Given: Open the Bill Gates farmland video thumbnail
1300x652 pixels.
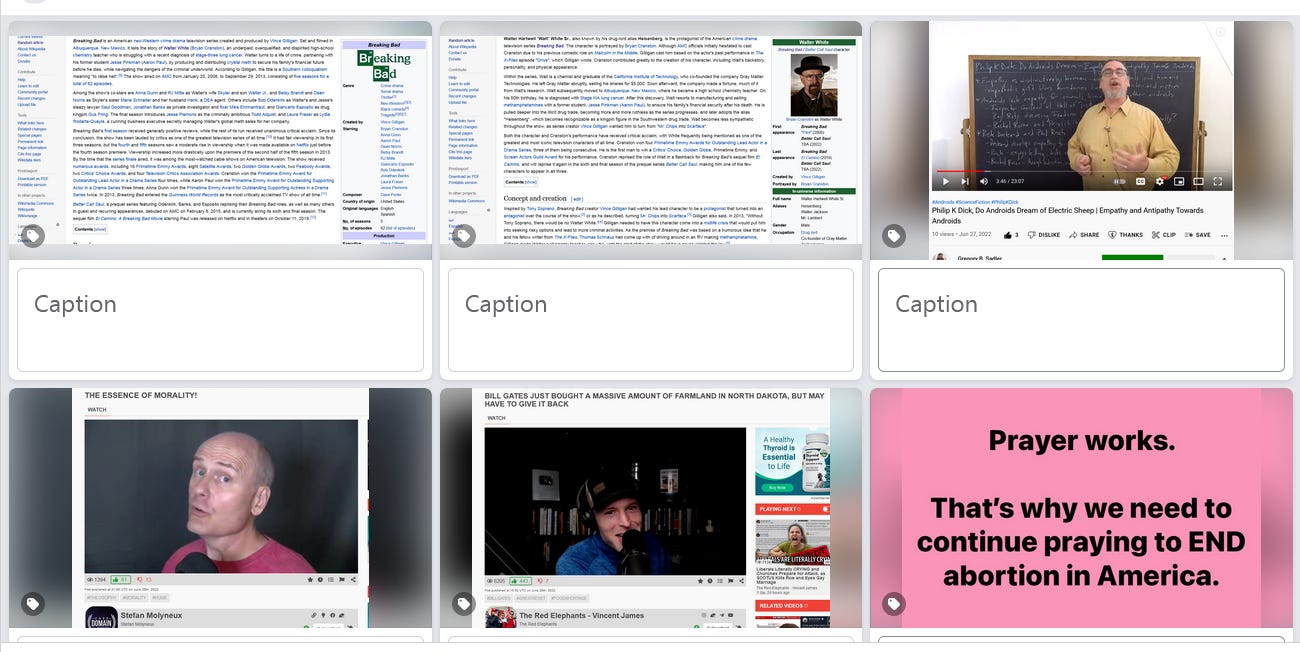Looking at the screenshot, I should tap(651, 508).
